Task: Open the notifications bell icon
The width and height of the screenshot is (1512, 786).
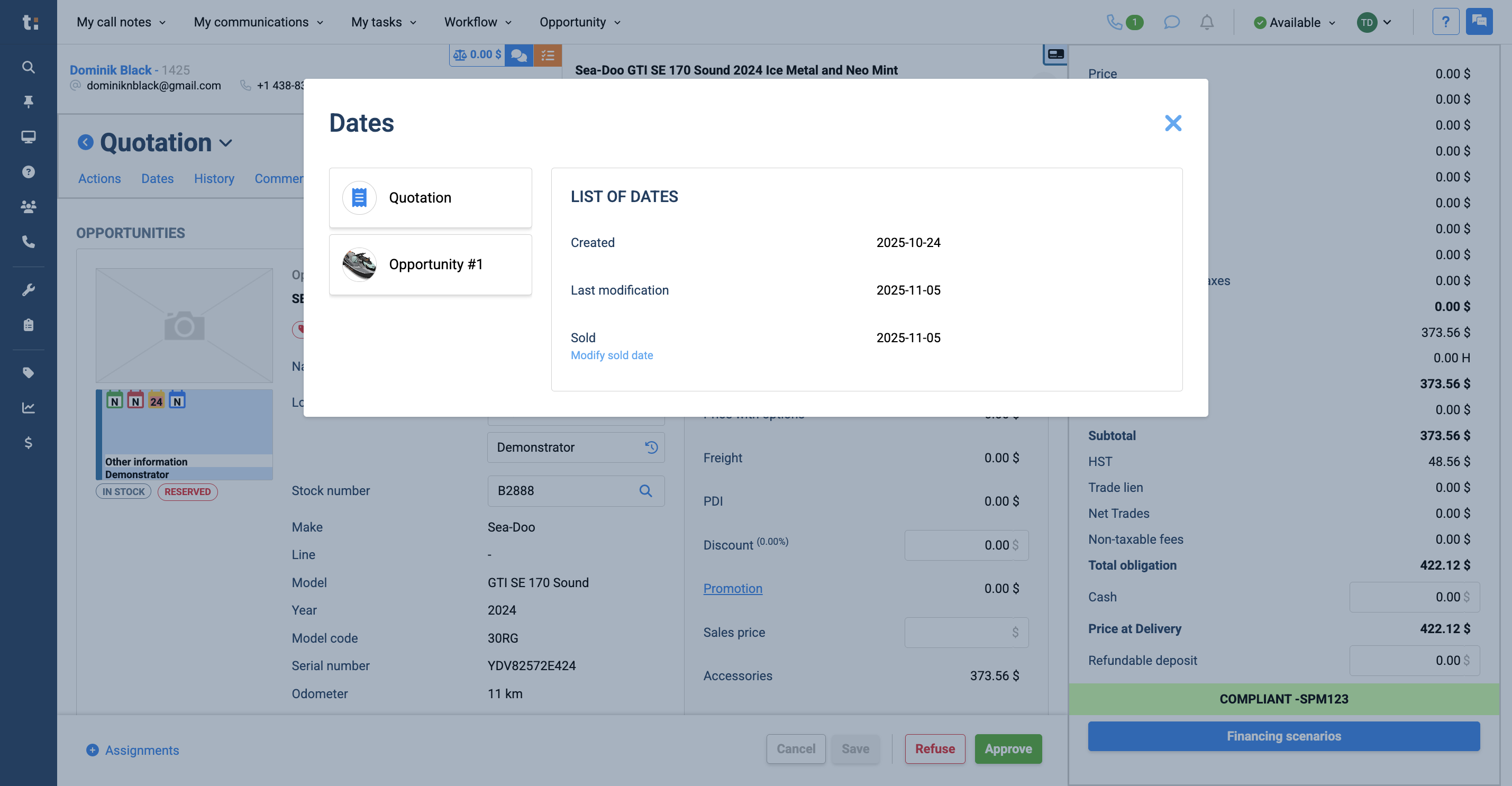Action: point(1206,22)
